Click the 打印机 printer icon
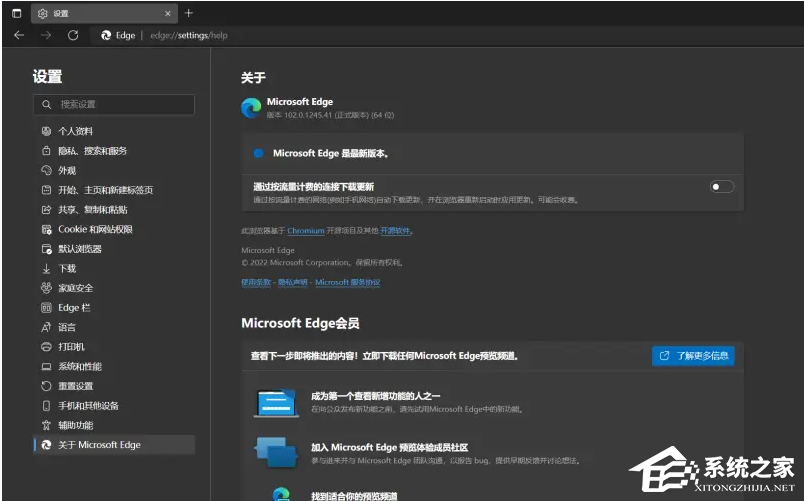Image resolution: width=804 pixels, height=501 pixels. [46, 347]
